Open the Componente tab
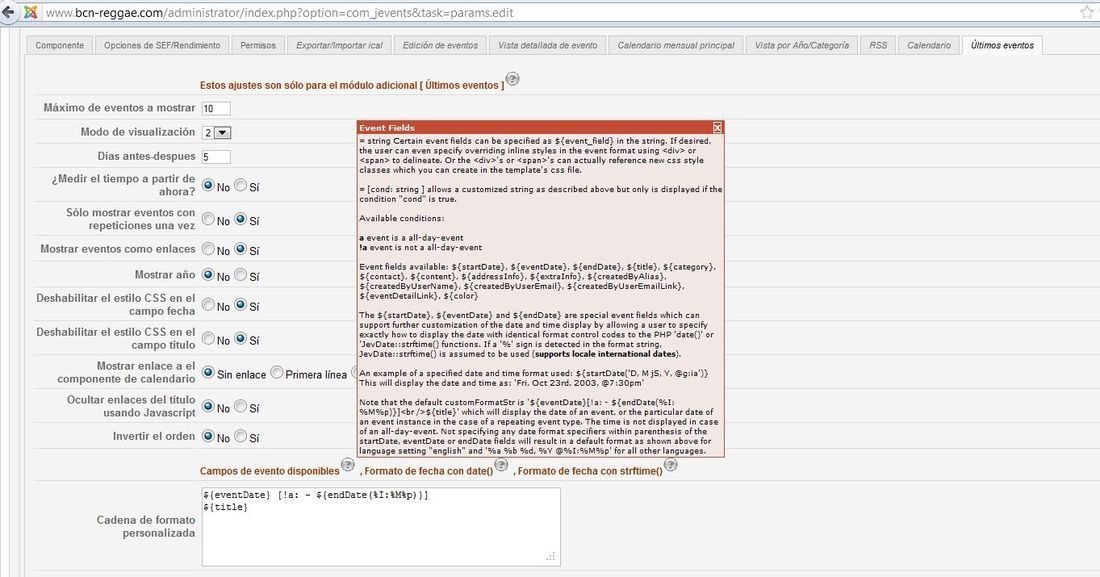 click(x=60, y=45)
